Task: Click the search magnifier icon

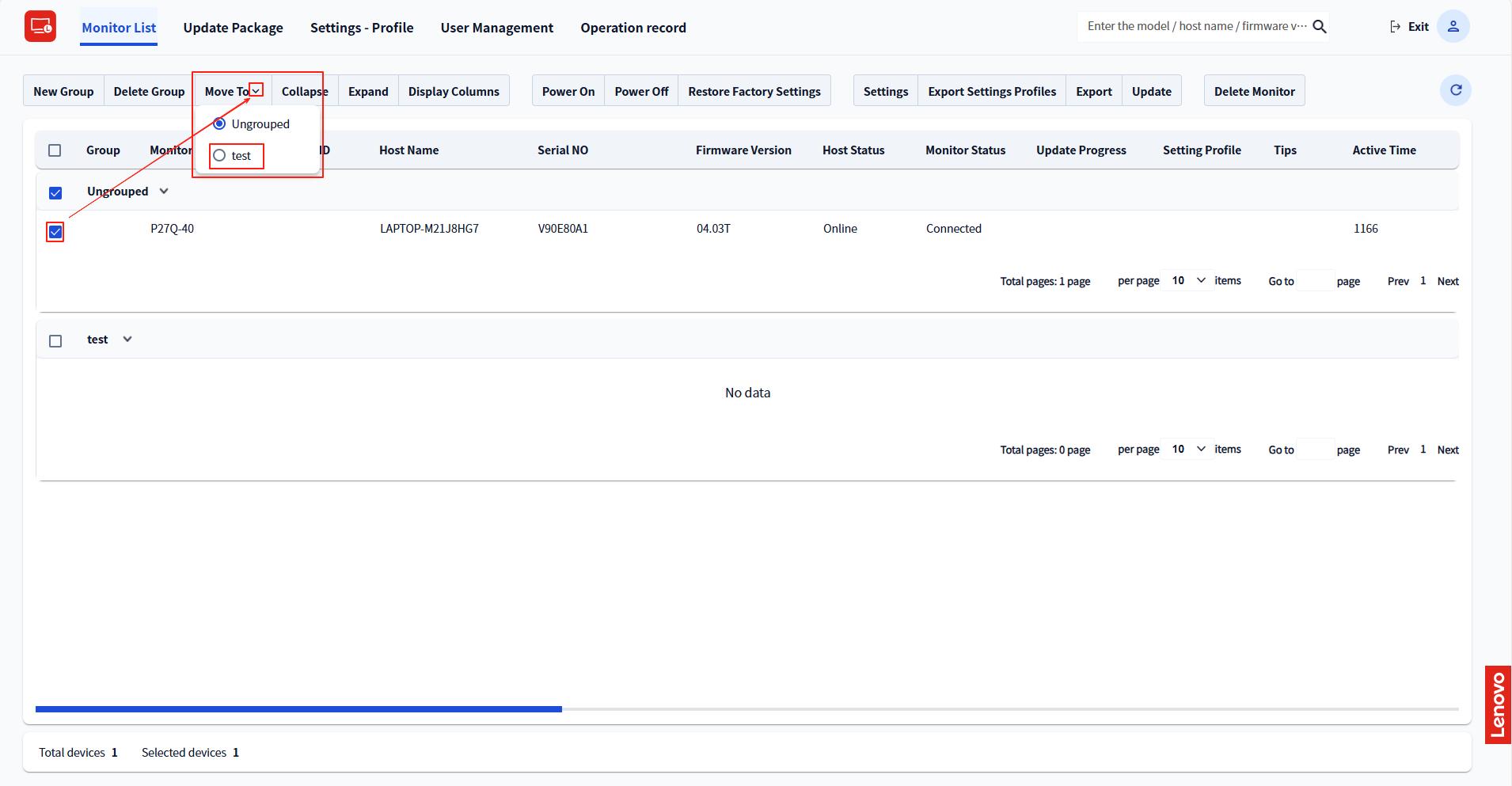Action: [1320, 27]
